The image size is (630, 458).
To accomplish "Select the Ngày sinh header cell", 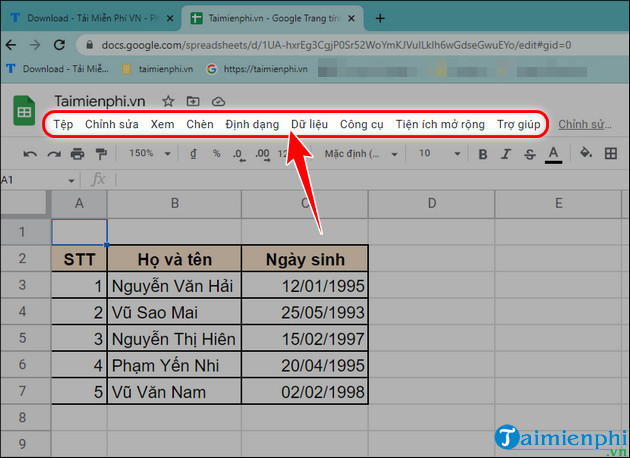I will [305, 259].
